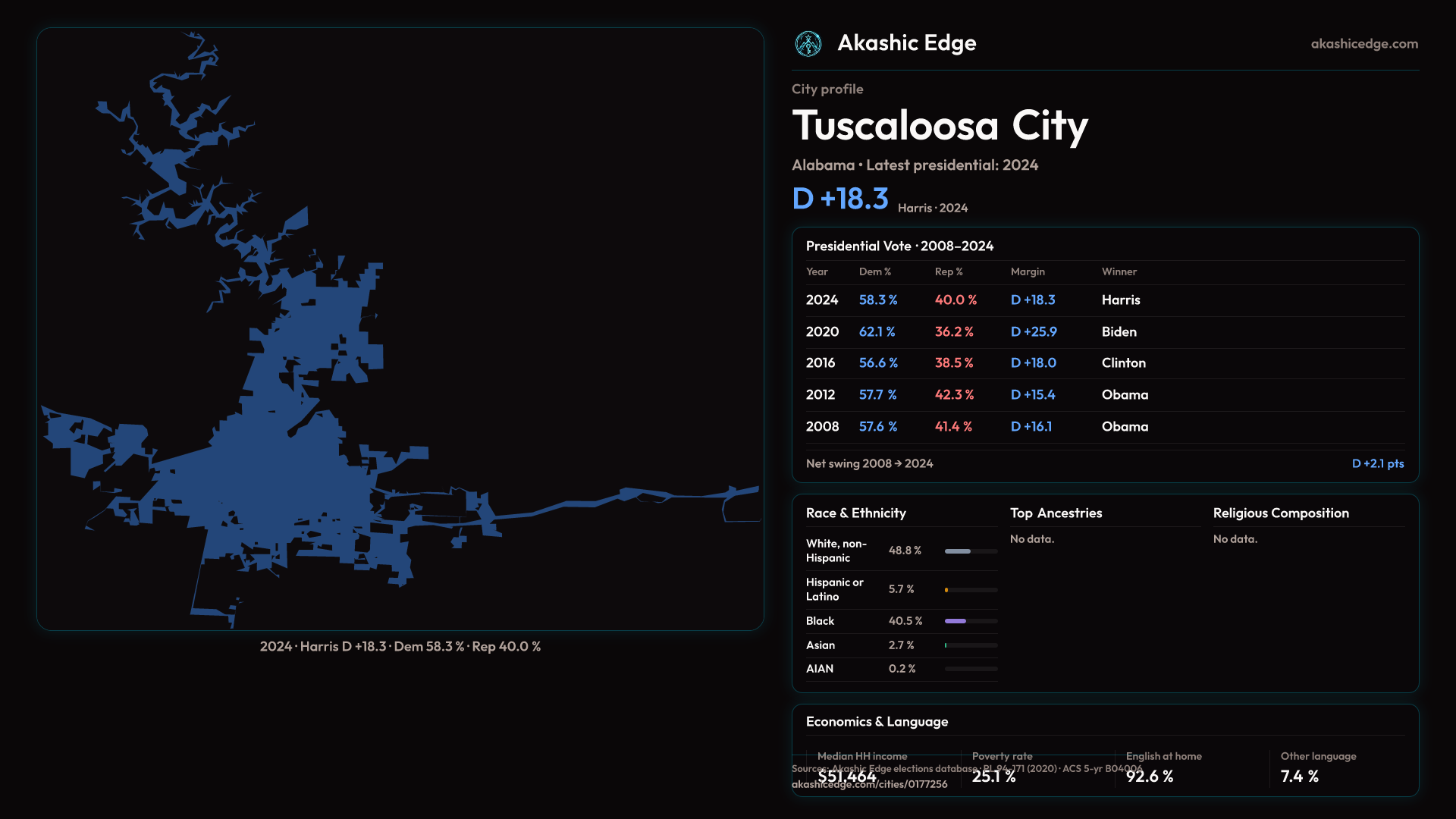Open the akashicedge.com link in header
This screenshot has height=819, width=1456.
pos(1363,44)
